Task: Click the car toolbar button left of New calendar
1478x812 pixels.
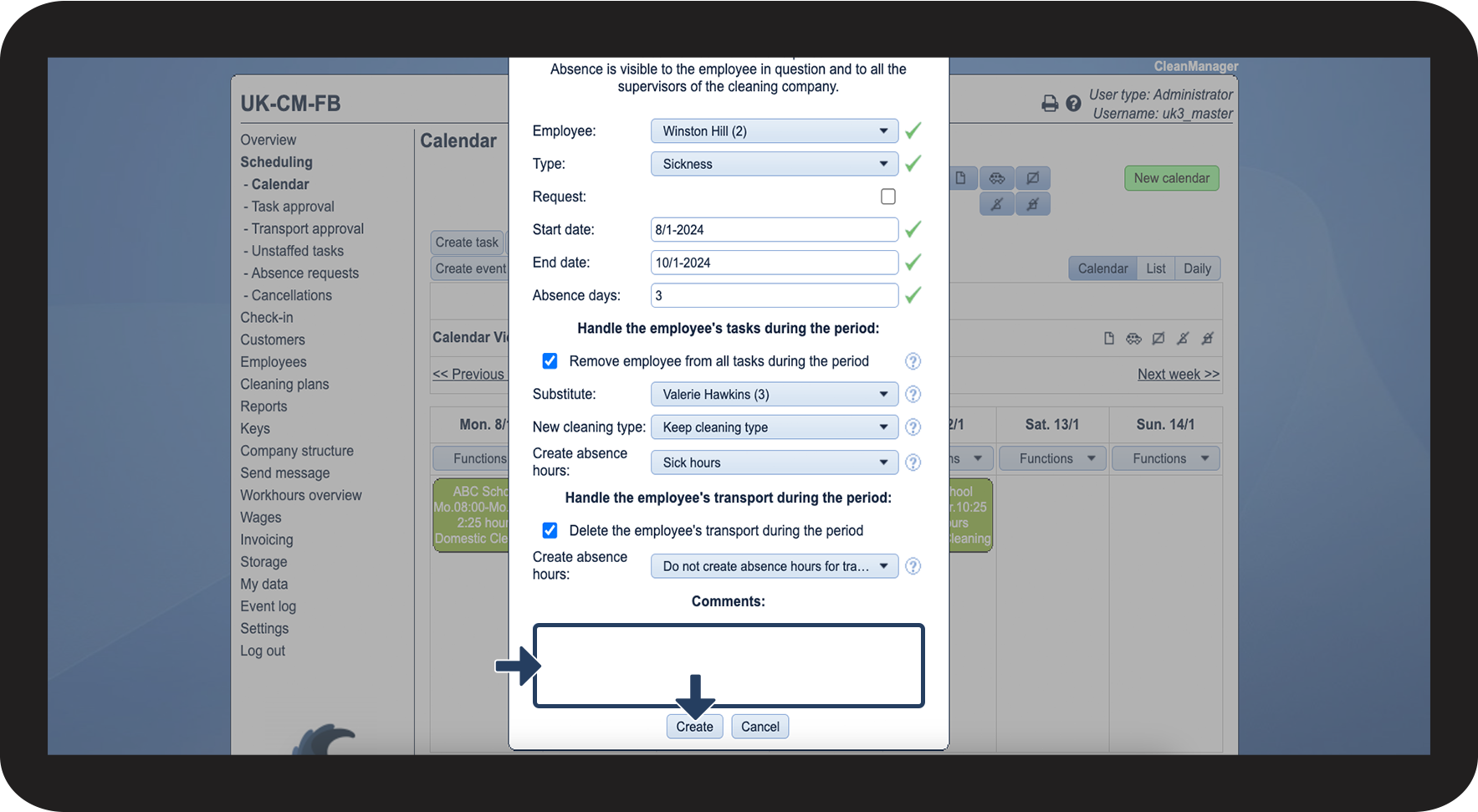Action: pyautogui.click(x=997, y=178)
